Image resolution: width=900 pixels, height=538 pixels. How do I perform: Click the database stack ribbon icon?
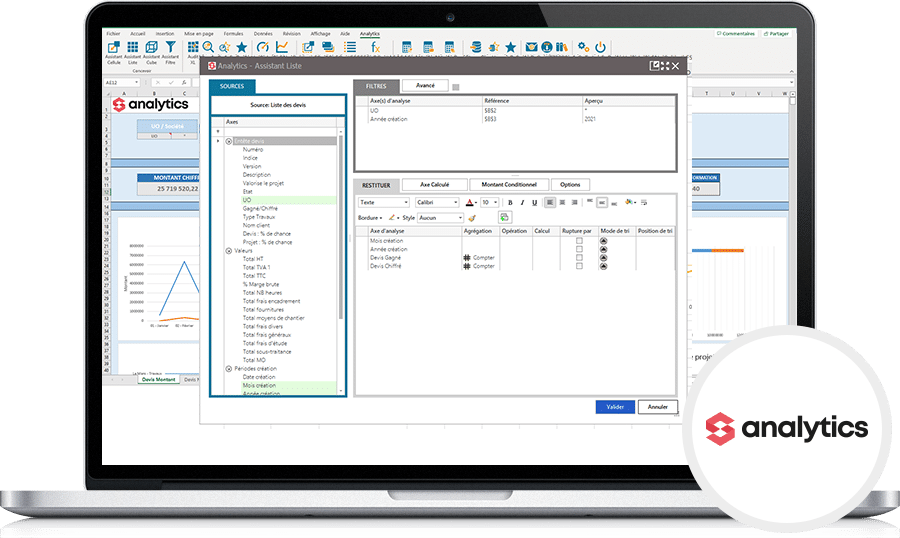point(476,47)
